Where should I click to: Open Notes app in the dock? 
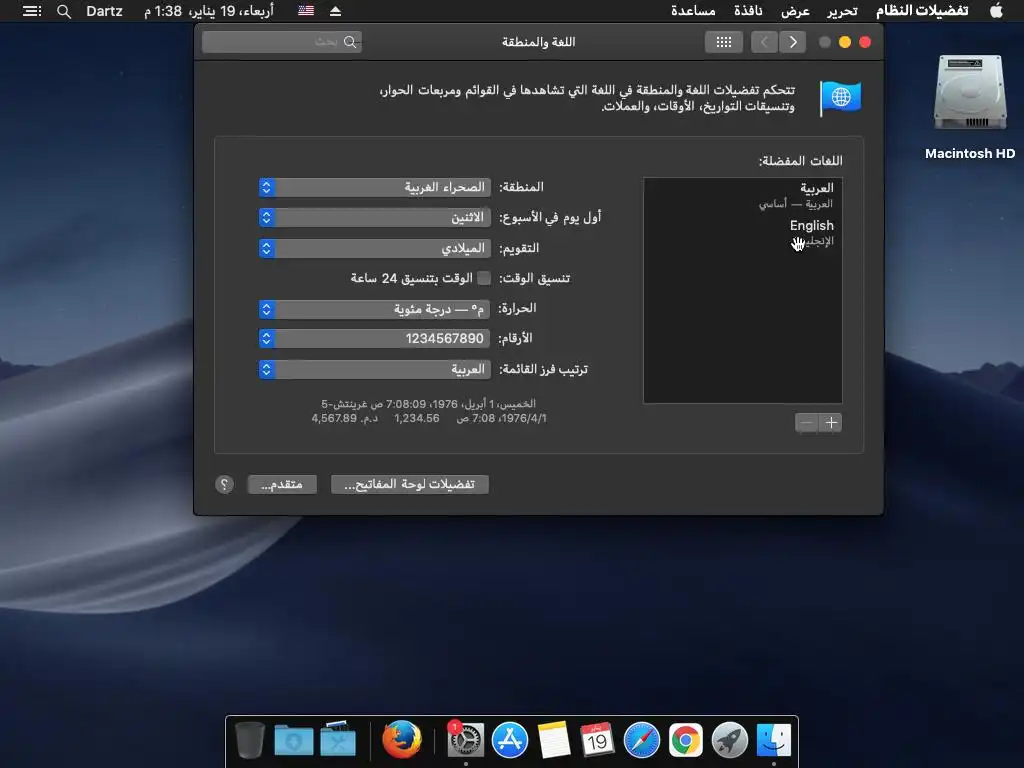[x=554, y=741]
